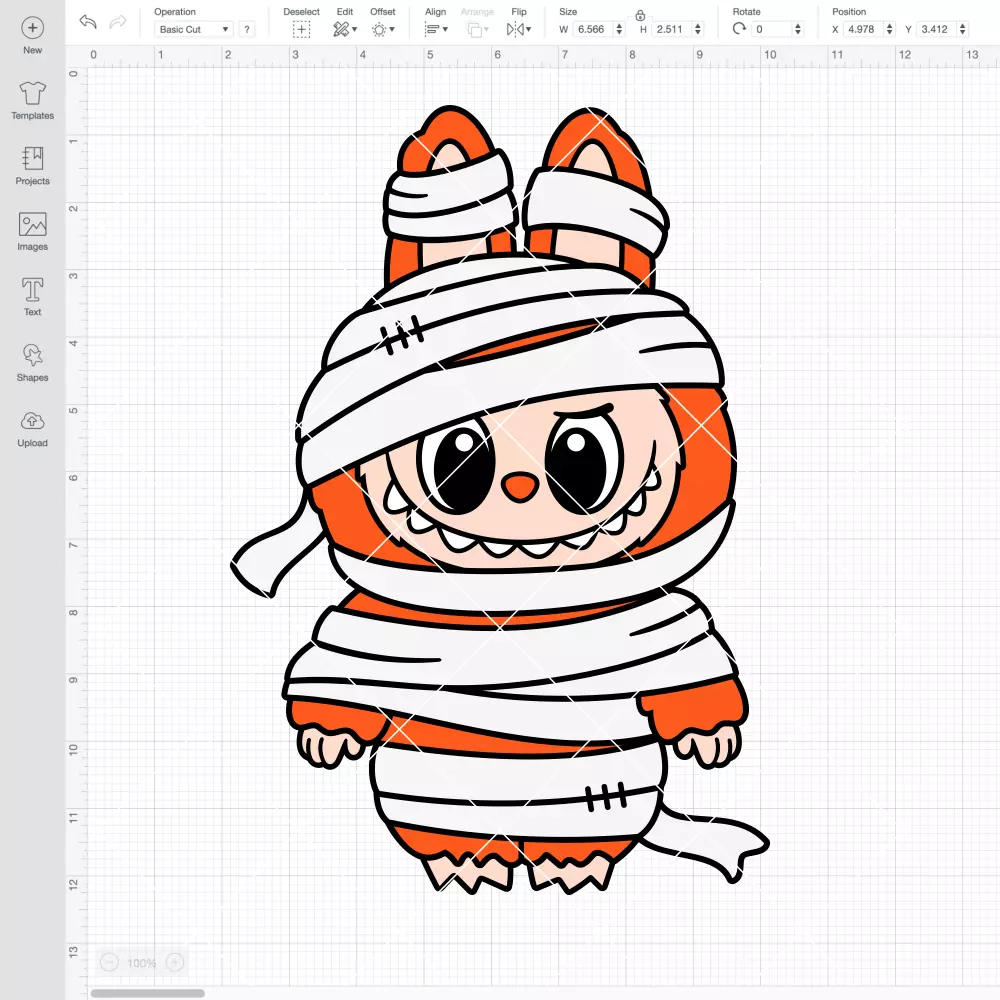Open the Operation Basic Cut dropdown
1000x1000 pixels.
click(x=194, y=29)
